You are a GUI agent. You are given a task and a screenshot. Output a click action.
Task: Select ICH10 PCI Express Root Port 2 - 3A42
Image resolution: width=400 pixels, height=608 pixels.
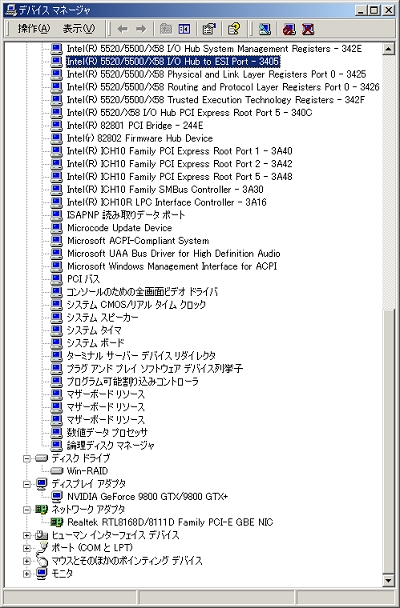pyautogui.click(x=179, y=164)
